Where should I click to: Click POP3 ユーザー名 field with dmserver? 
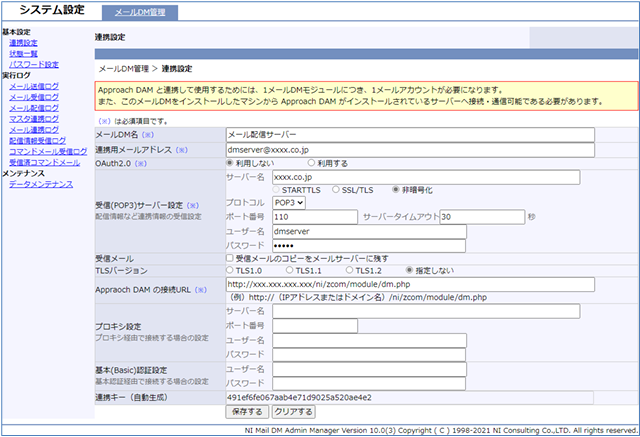[x=369, y=232]
